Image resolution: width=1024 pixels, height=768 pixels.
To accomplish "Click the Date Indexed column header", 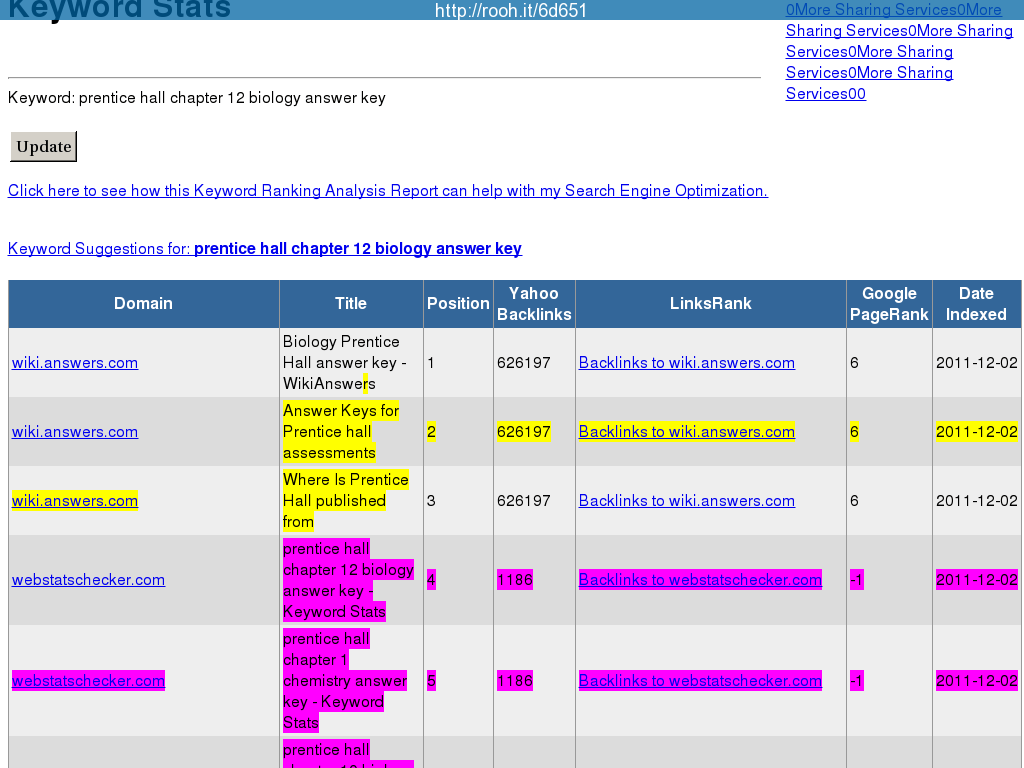I will click(x=976, y=304).
